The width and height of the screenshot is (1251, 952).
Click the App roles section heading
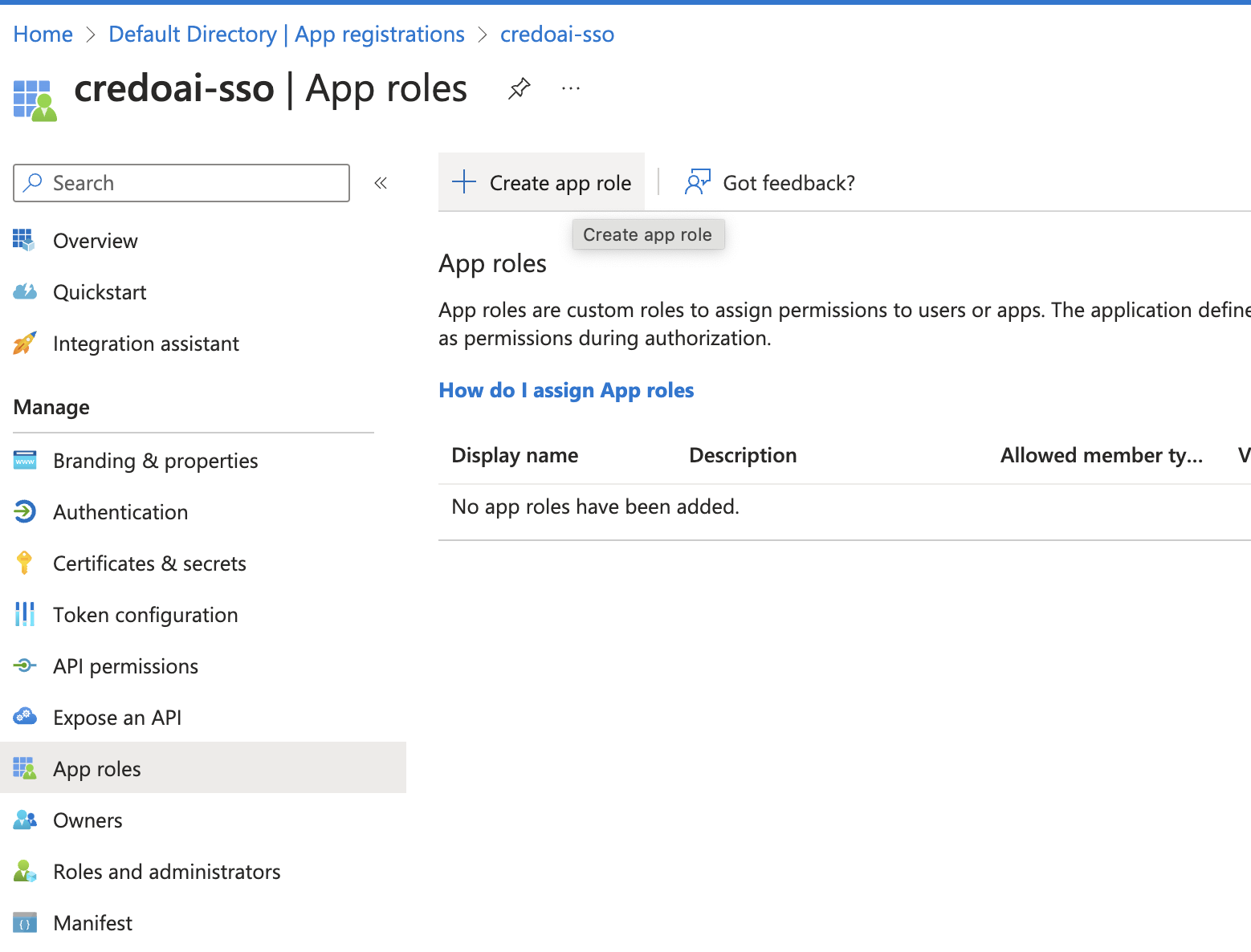pos(492,263)
